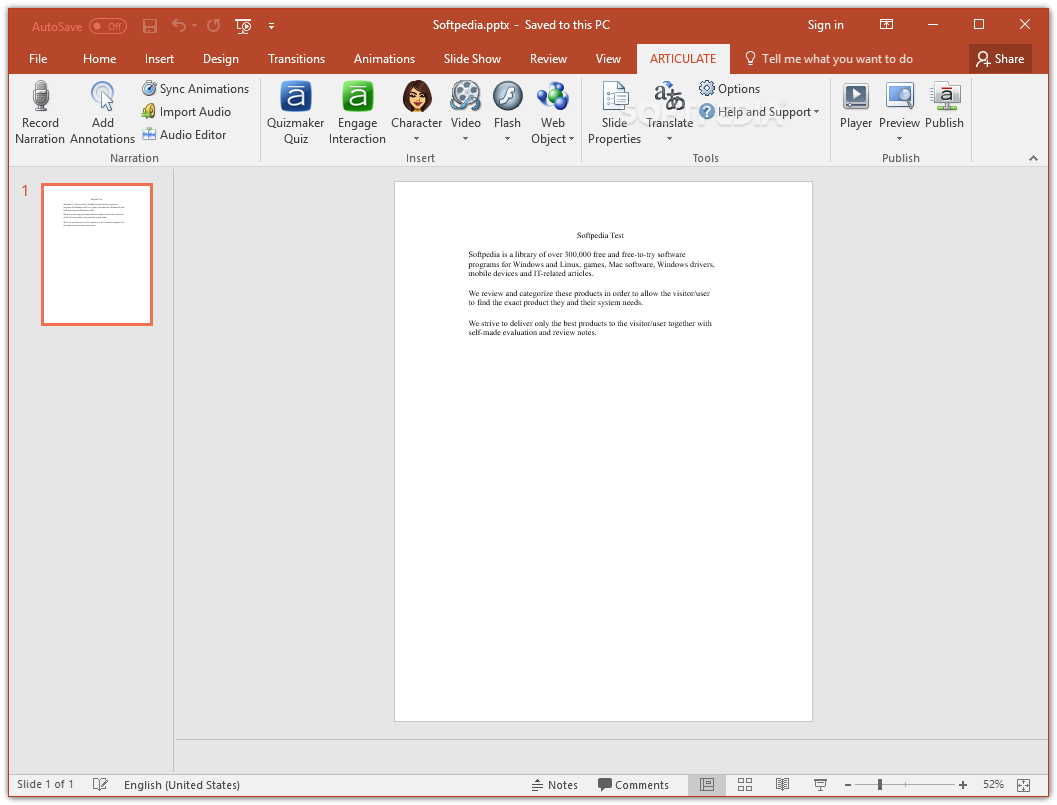Switch to Reading view

[782, 784]
